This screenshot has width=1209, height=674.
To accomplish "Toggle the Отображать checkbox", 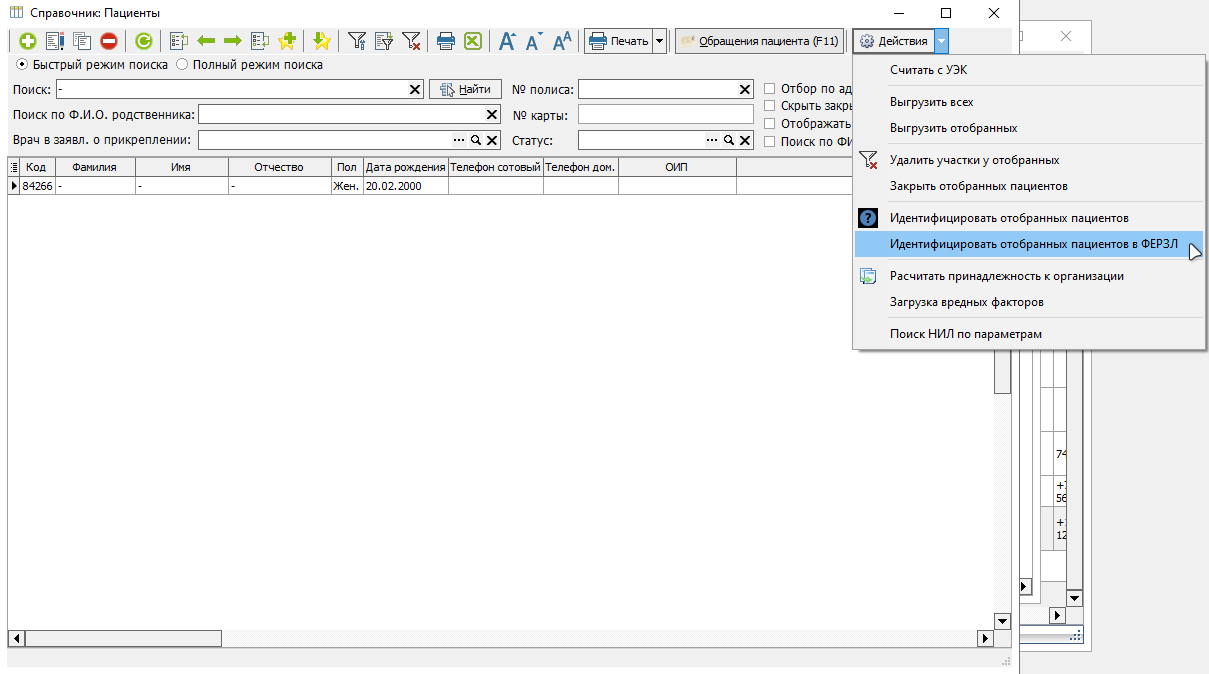I will pos(770,124).
